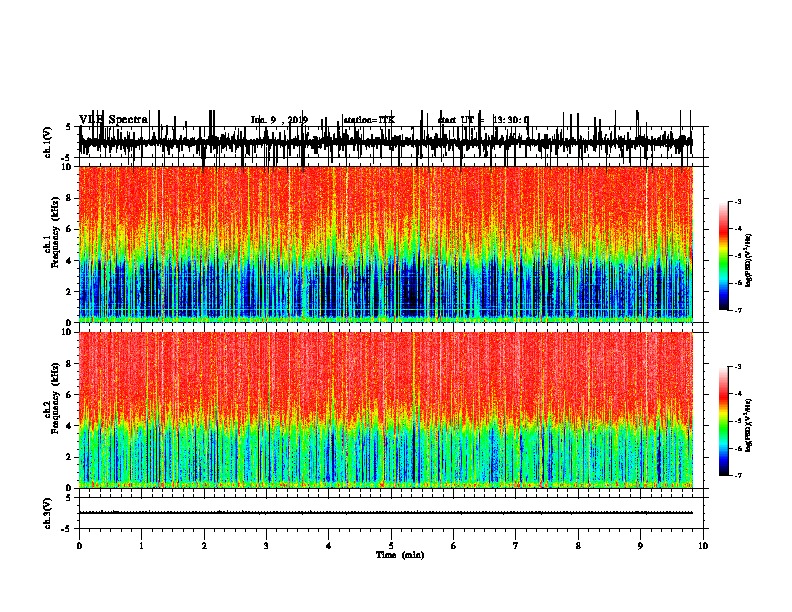792x612 pixels.
Task: Click time axis tick label "8"
Action: click(x=578, y=546)
